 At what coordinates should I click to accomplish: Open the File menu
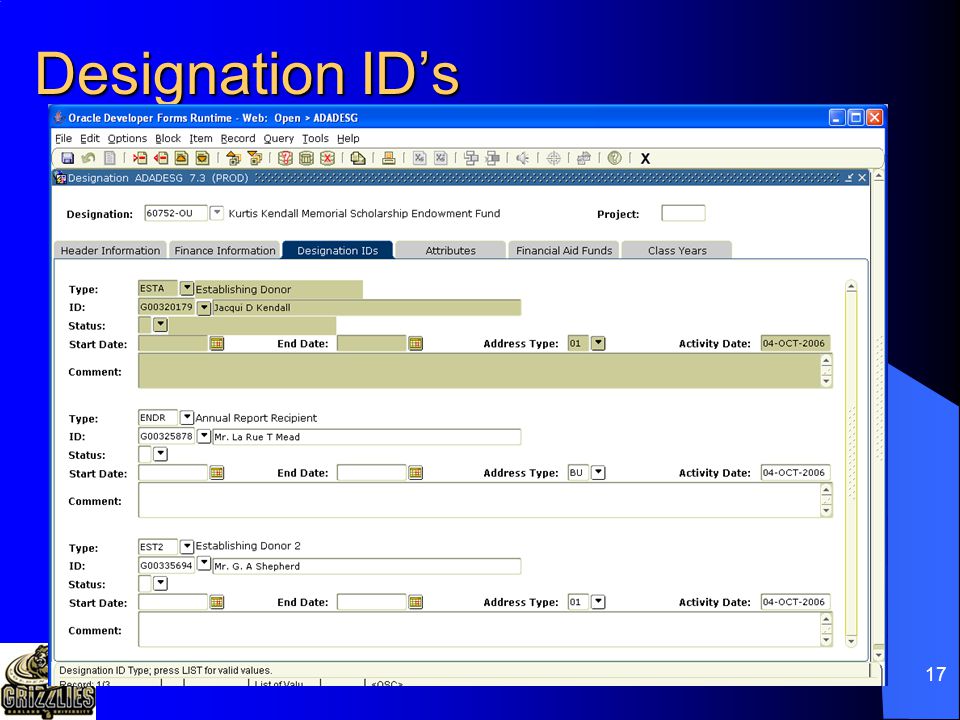point(64,138)
